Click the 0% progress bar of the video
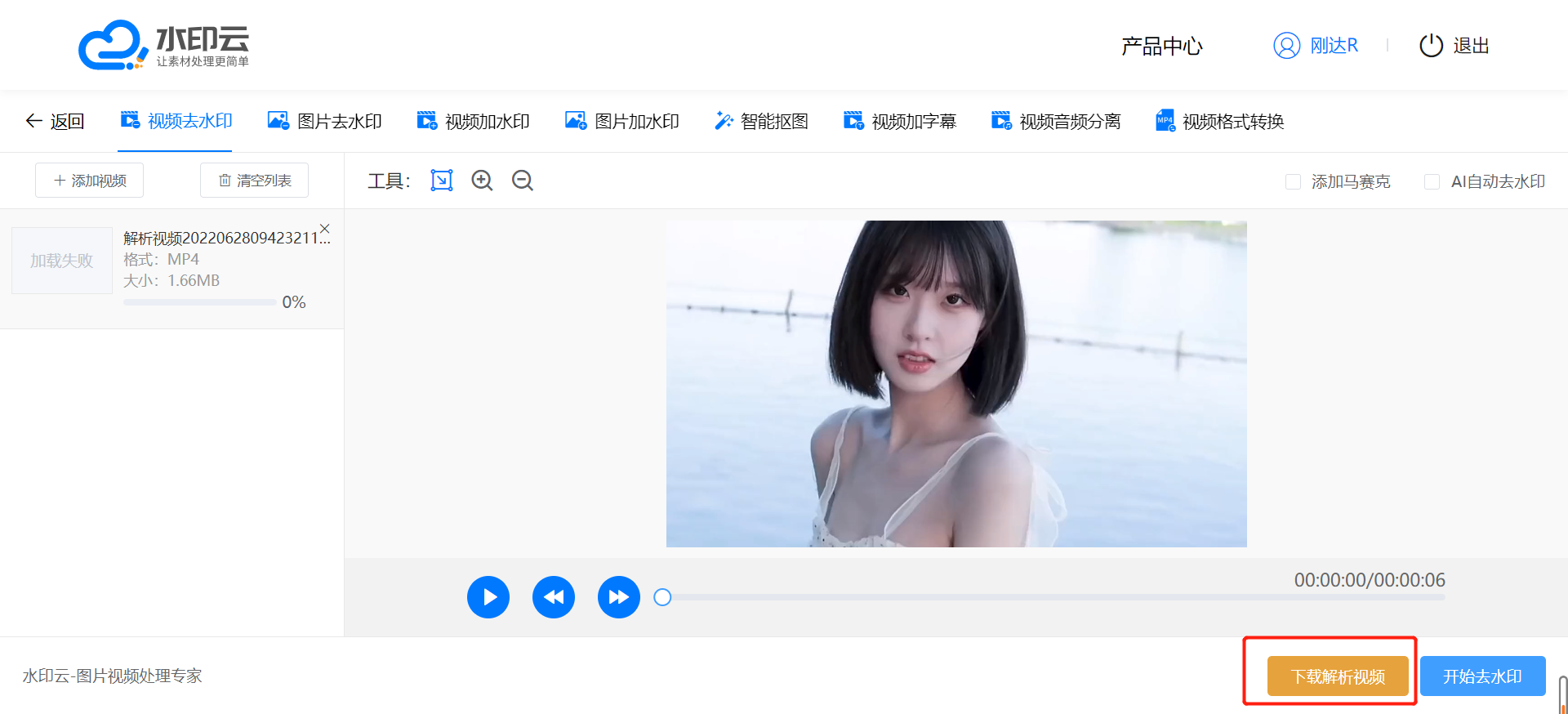This screenshot has height=714, width=1568. (x=199, y=302)
